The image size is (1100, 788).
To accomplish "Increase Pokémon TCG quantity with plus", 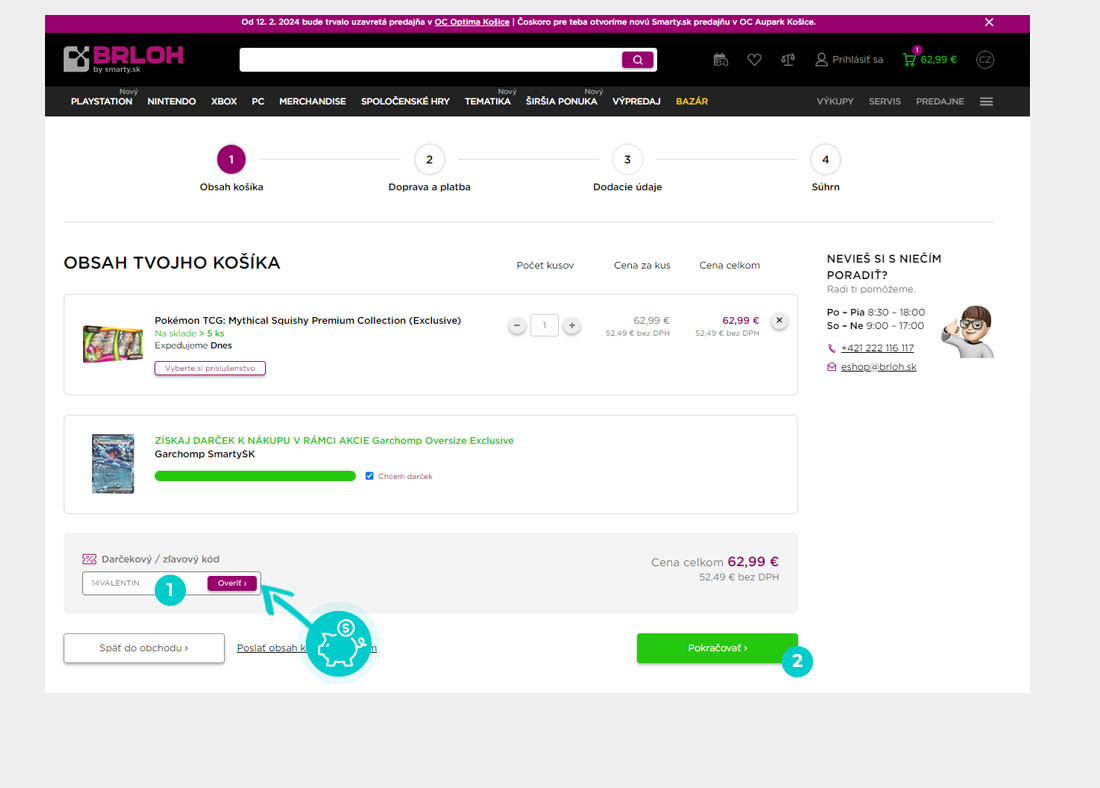I will click(x=572, y=326).
